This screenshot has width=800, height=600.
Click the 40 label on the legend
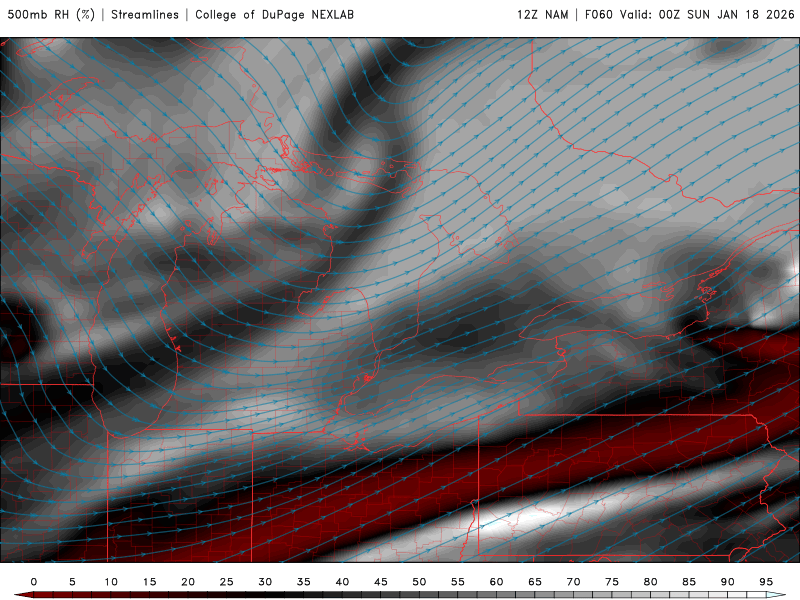pos(342,582)
